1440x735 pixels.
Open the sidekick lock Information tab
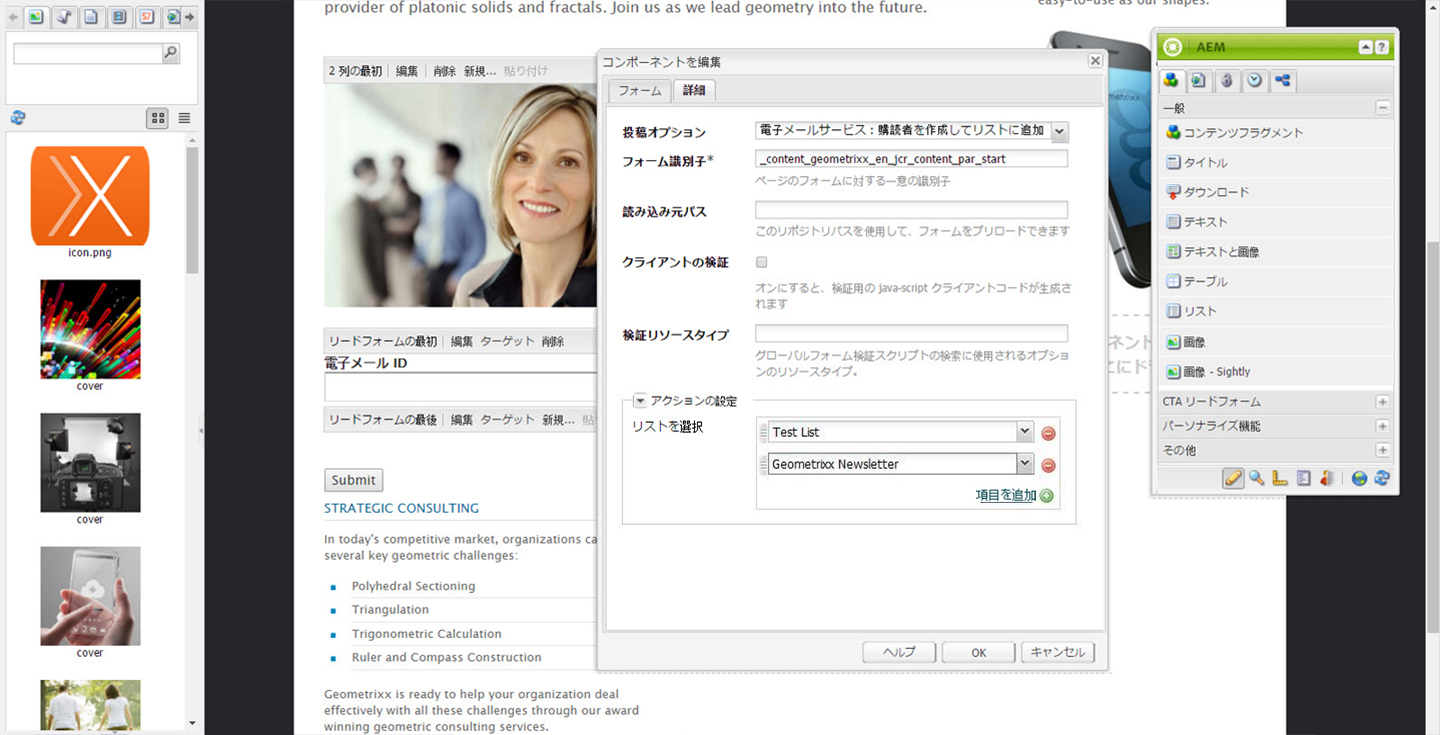coord(1226,81)
